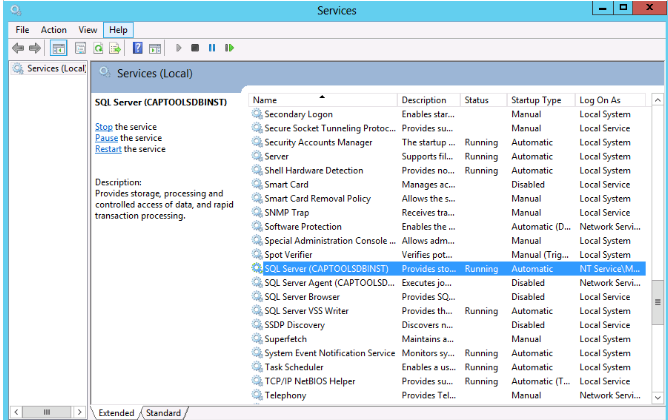The image size is (668, 420).
Task: Click gear icon beside Secondary Logon
Action: click(x=257, y=114)
